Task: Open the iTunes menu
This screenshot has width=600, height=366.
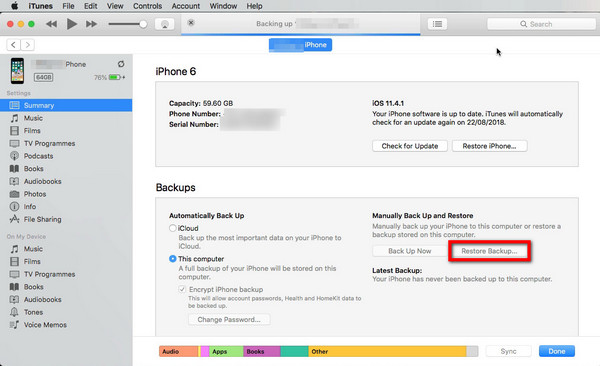Action: tap(41, 6)
